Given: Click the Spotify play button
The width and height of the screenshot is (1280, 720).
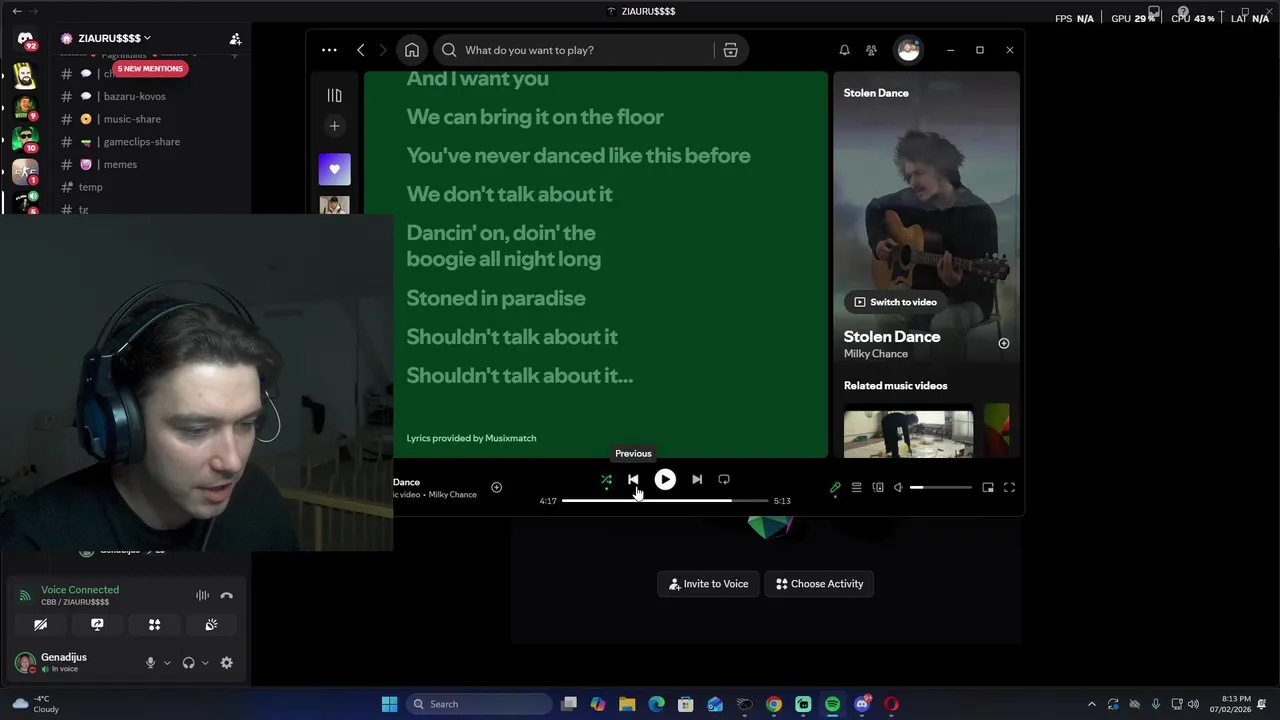Looking at the screenshot, I should 665,480.
